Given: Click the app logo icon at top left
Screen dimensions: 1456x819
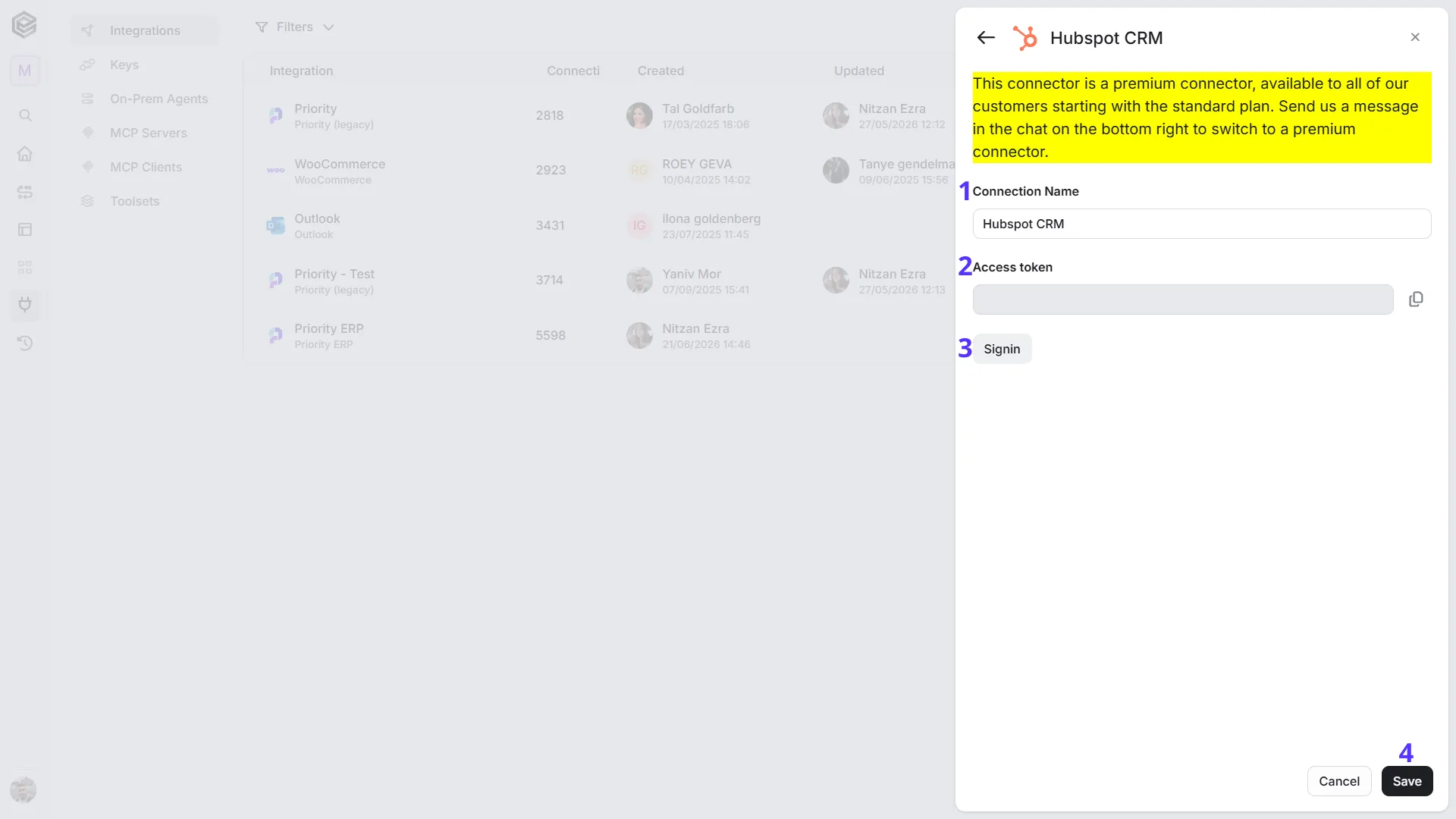Looking at the screenshot, I should tap(24, 25).
